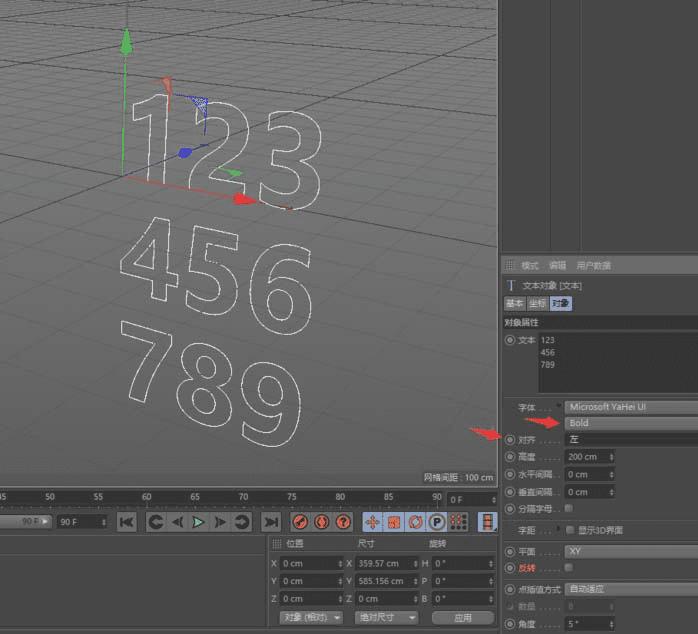Check the 显示3D界面 checkbox

570,529
